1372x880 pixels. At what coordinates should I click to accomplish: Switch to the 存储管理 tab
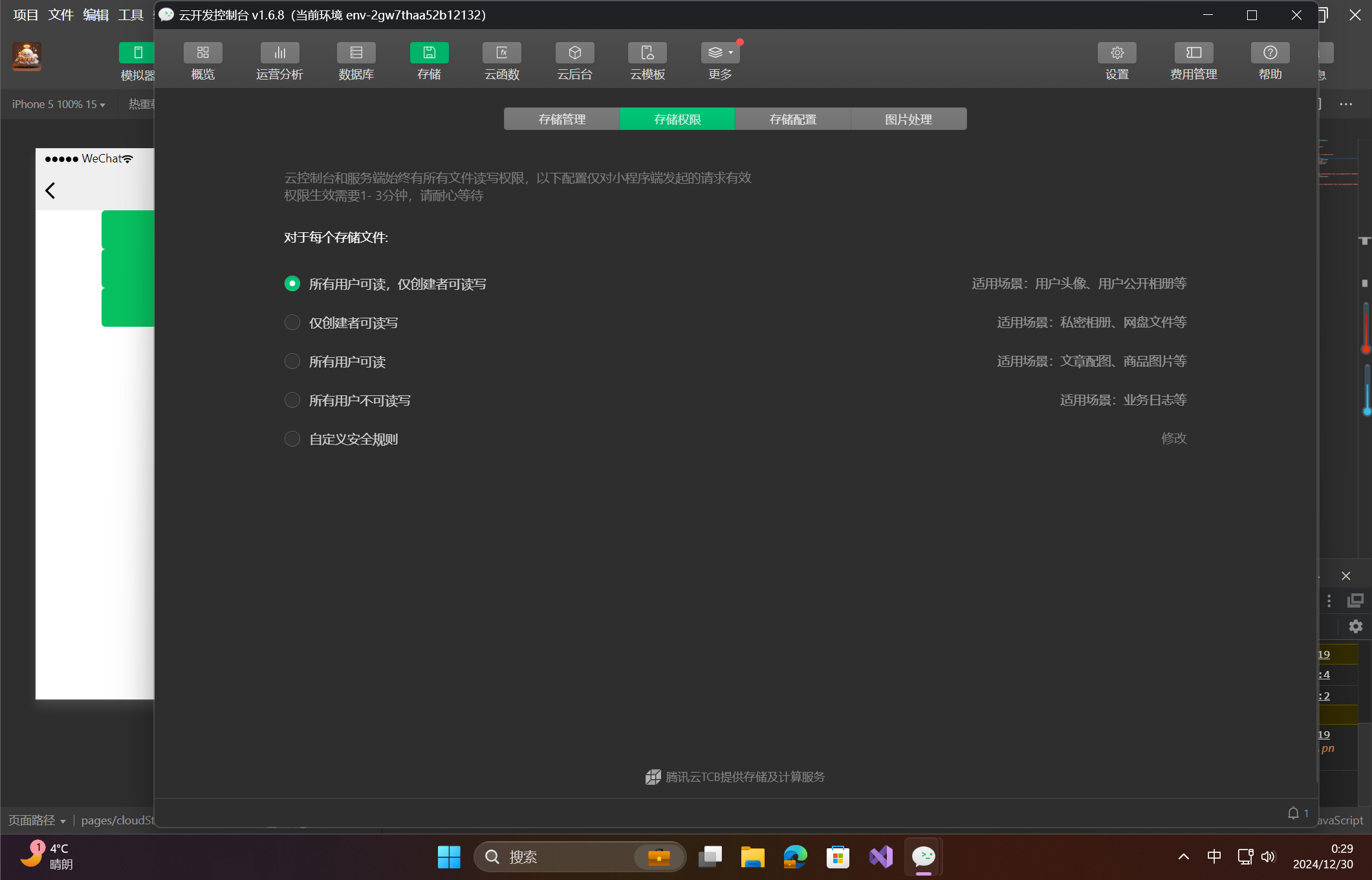click(561, 118)
